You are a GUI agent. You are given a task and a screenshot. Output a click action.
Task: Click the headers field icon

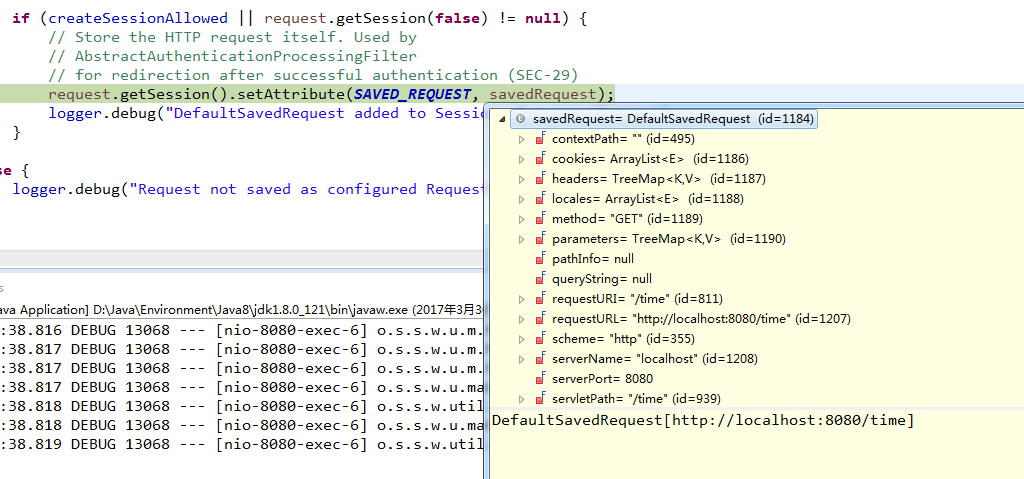click(540, 178)
